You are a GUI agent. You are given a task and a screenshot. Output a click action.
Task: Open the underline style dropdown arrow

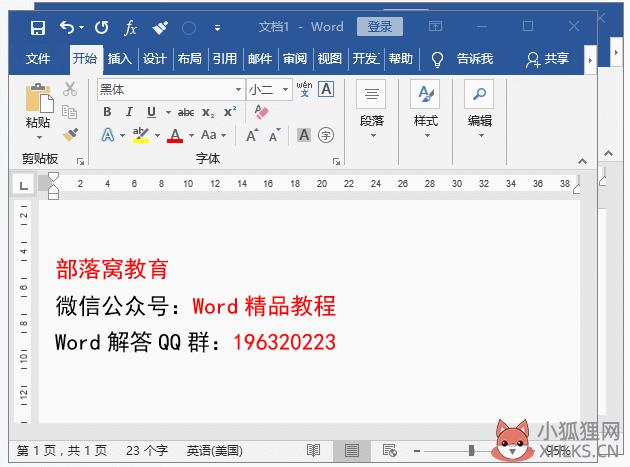(168, 112)
